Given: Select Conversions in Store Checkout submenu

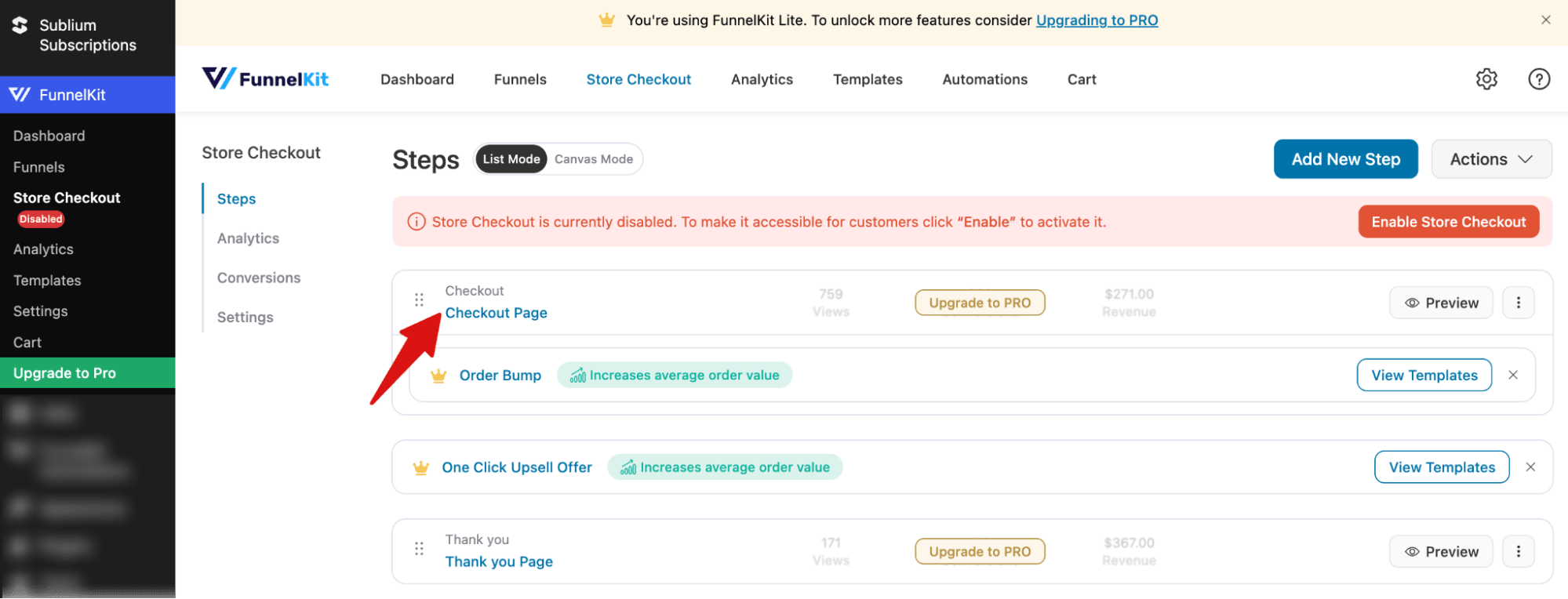Looking at the screenshot, I should tap(259, 278).
